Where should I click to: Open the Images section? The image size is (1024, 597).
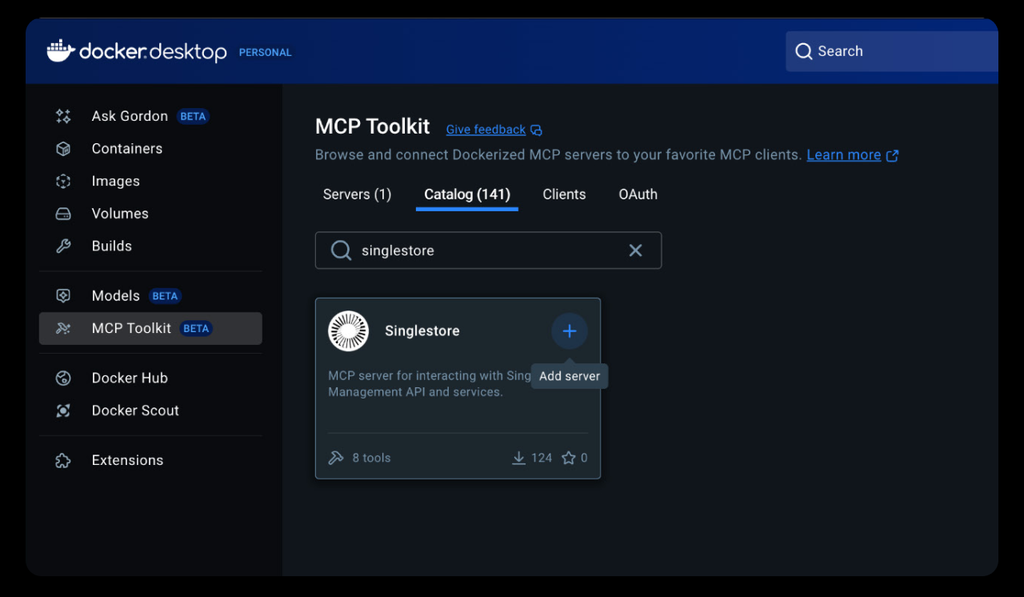[x=151, y=181]
